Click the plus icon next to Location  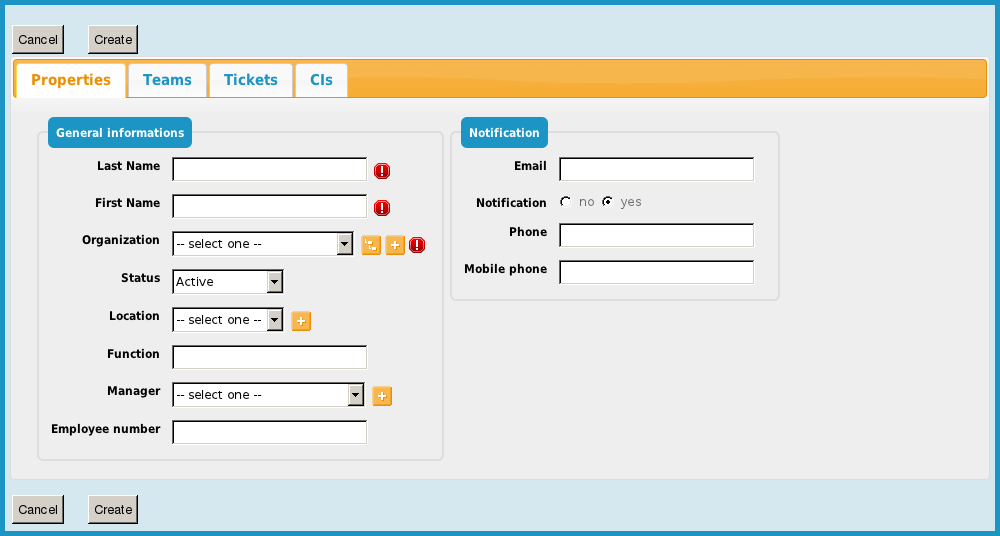[301, 321]
